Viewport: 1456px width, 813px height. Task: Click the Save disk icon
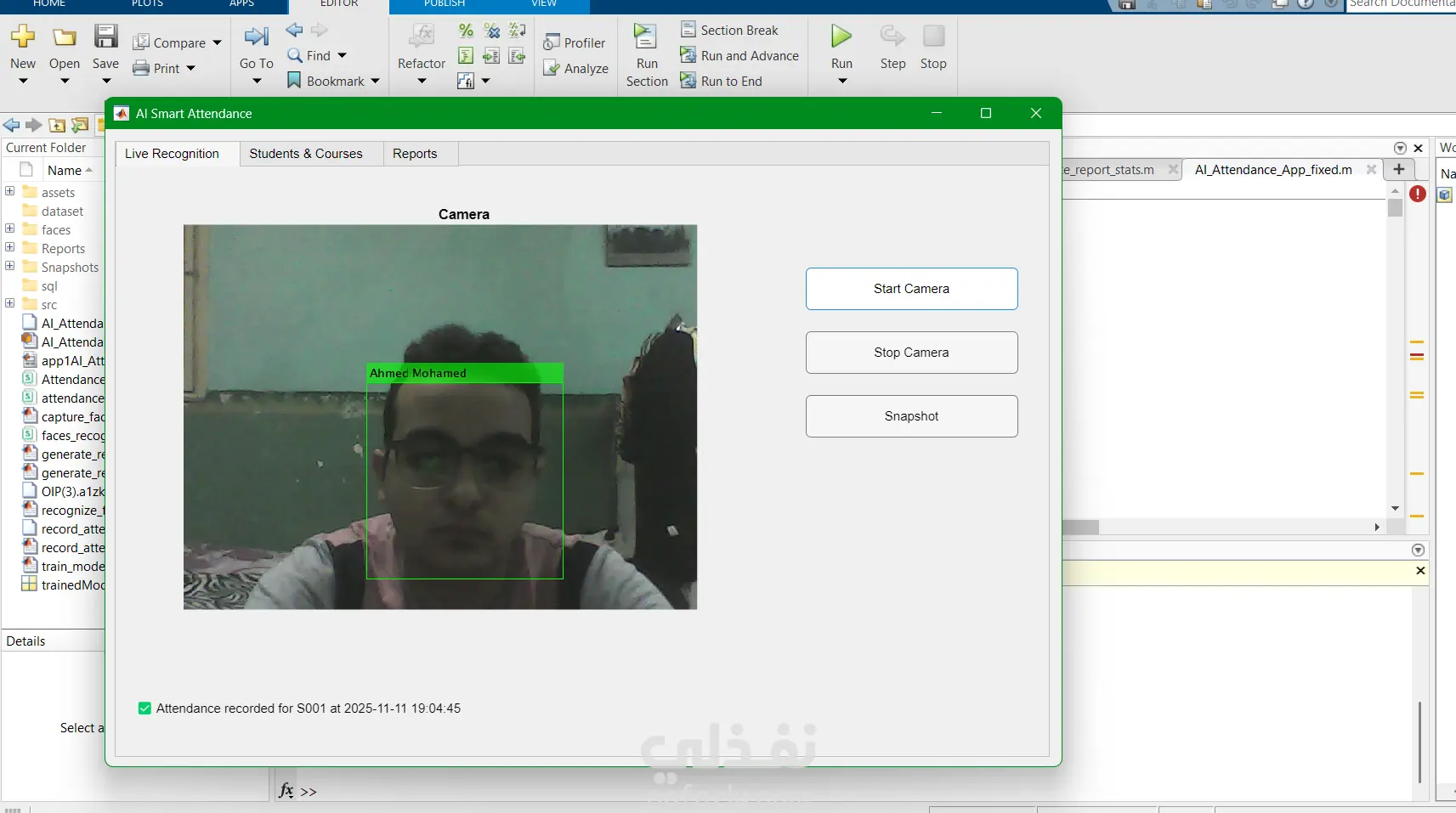(x=105, y=36)
